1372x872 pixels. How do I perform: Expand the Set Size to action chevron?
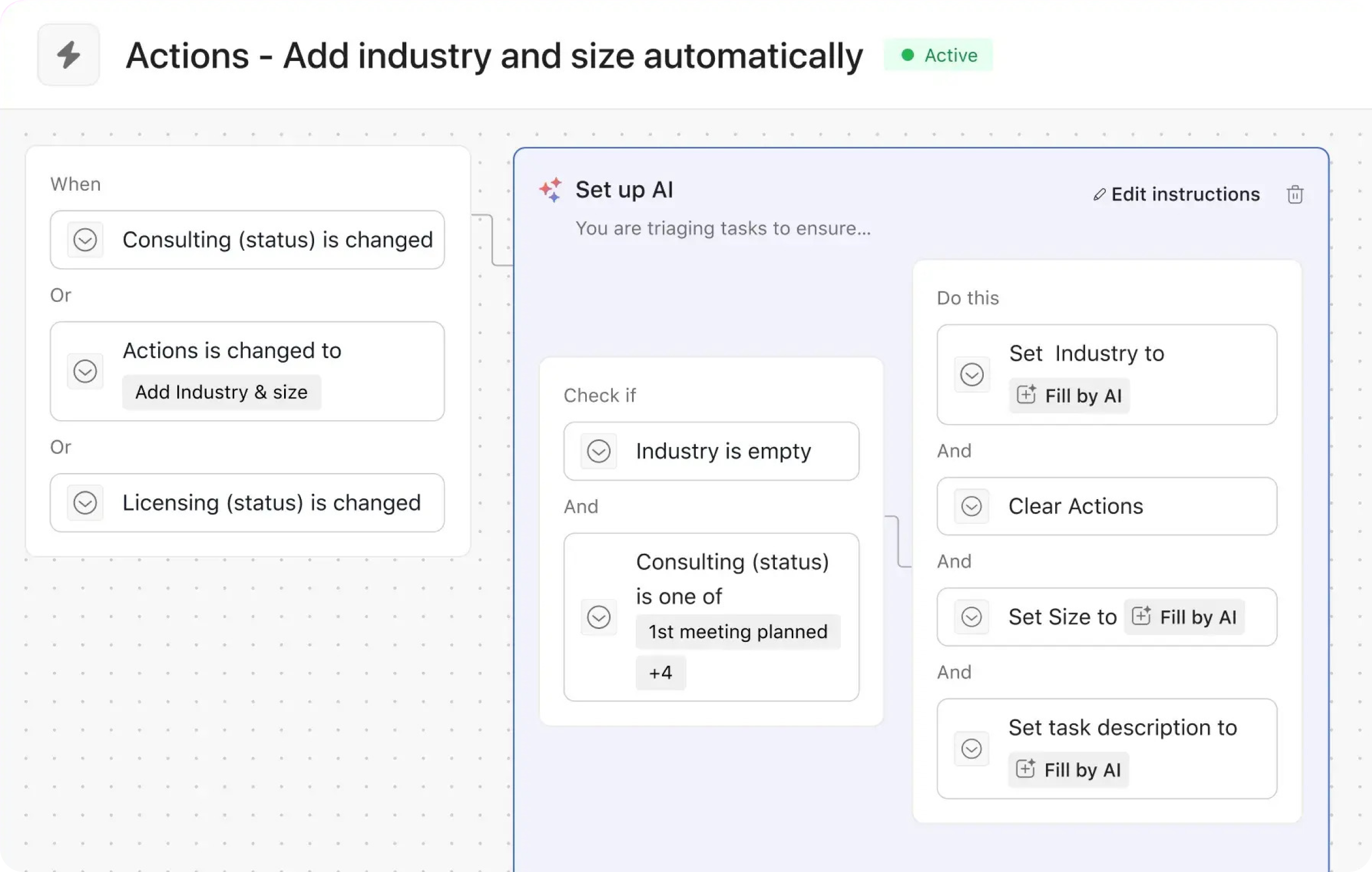(971, 617)
